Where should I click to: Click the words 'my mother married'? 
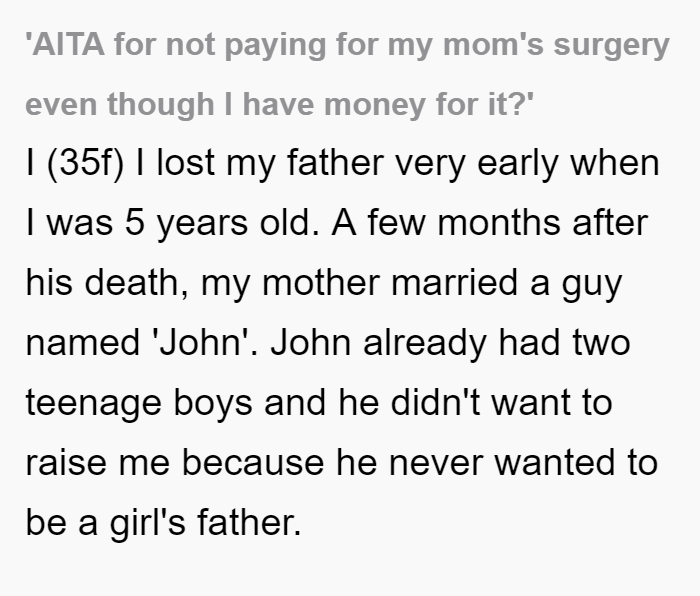click(x=359, y=284)
